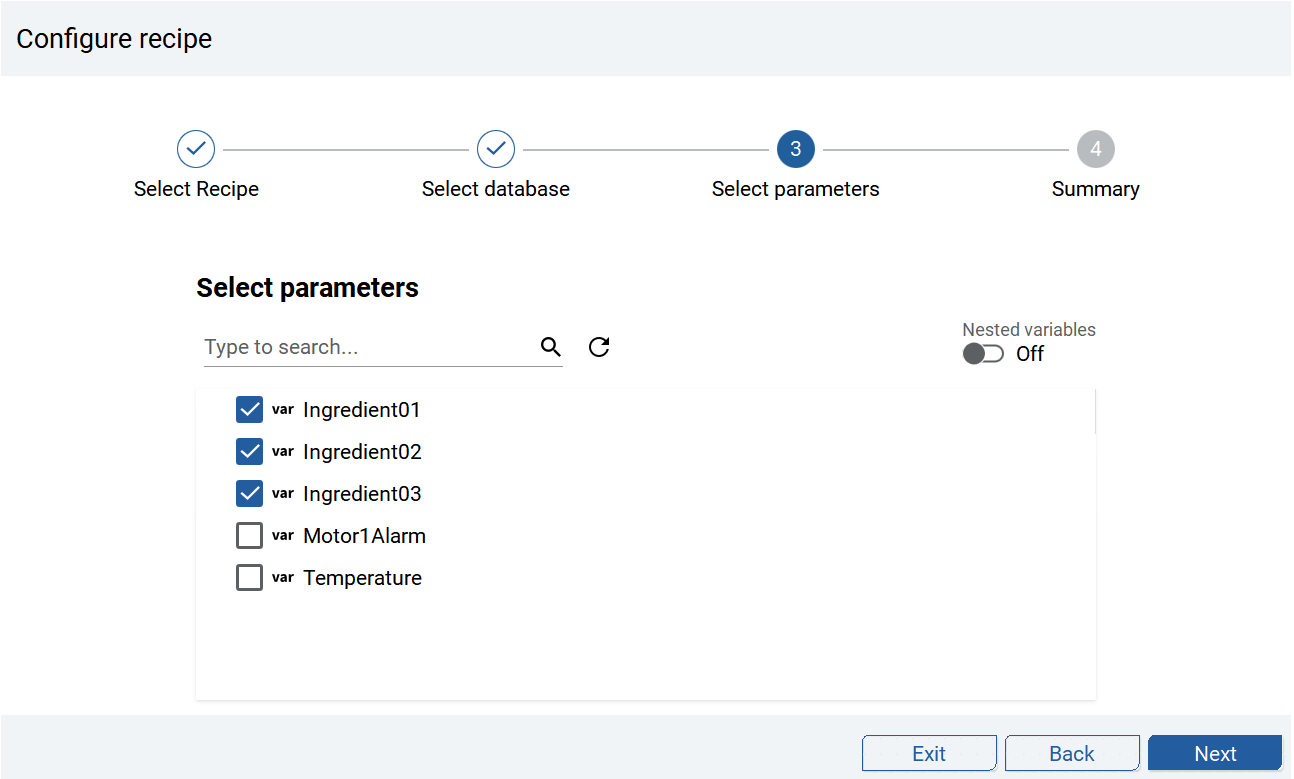Uncheck the Ingredient02 checkbox
The image size is (1294, 779).
point(249,452)
